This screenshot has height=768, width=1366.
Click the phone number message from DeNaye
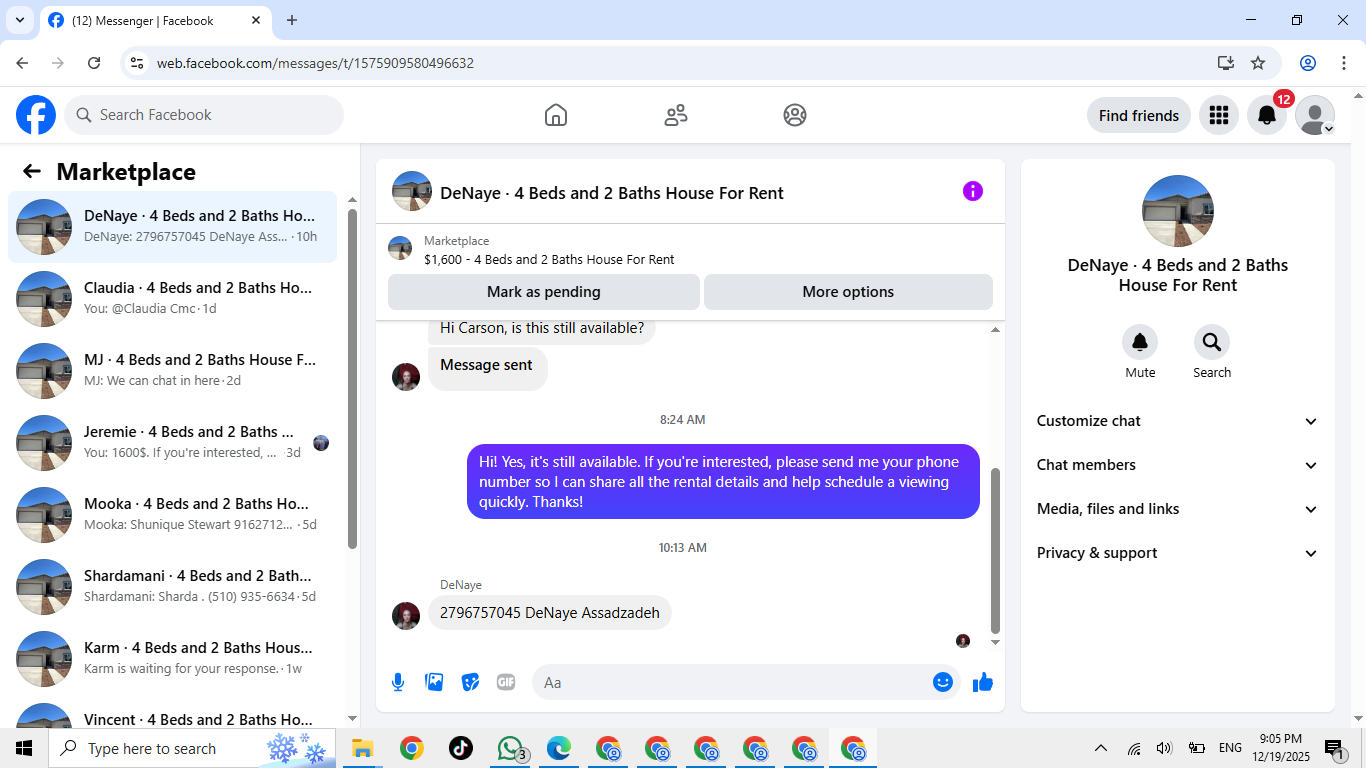[x=550, y=613]
